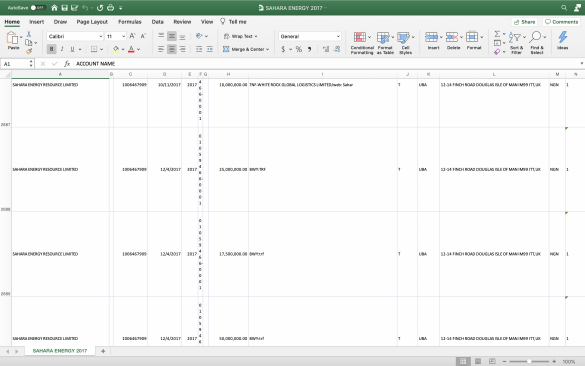
Task: Expand Merge & Center dropdown arrow
Action: [268, 49]
